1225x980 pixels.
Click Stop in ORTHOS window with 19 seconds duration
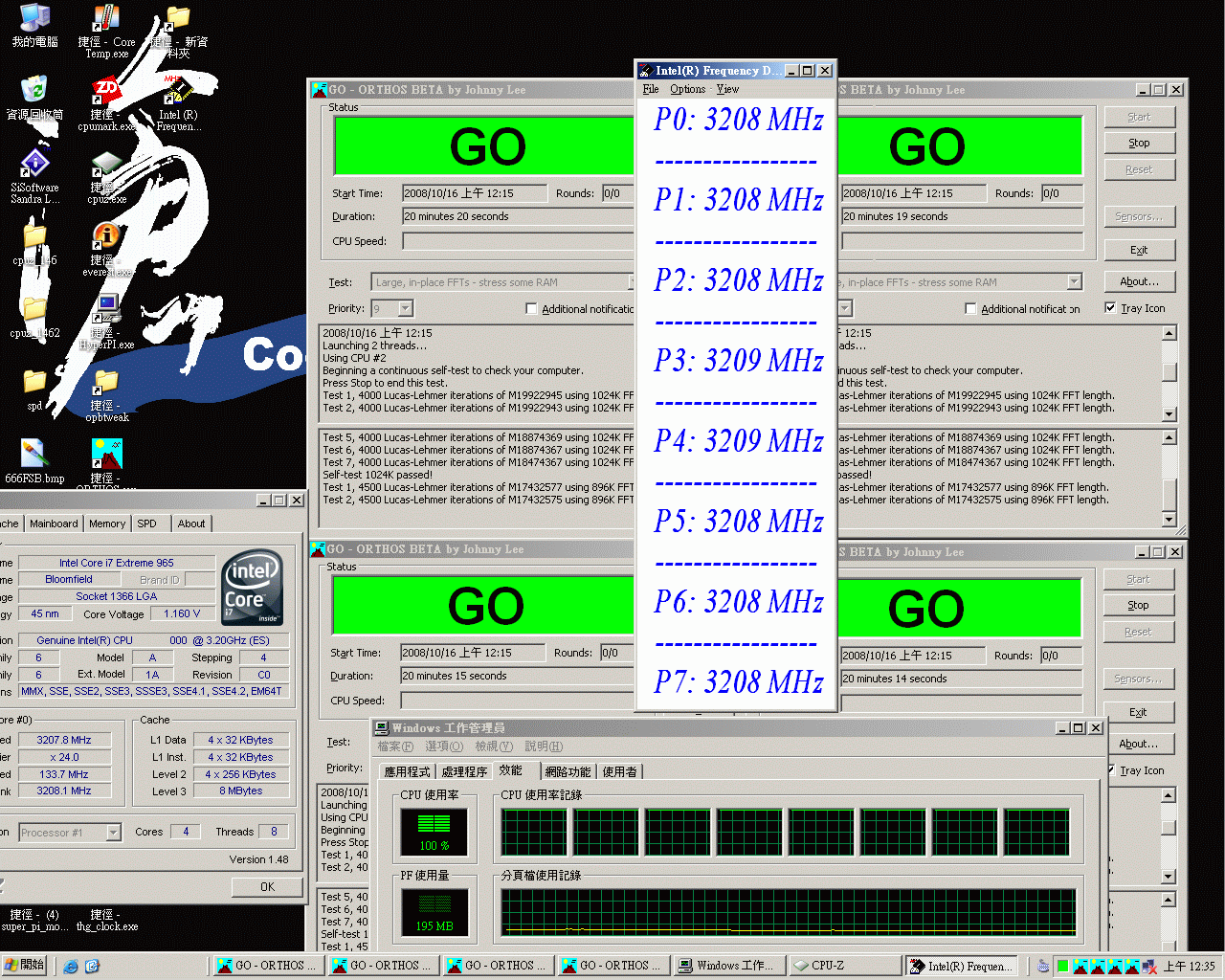tap(1139, 143)
